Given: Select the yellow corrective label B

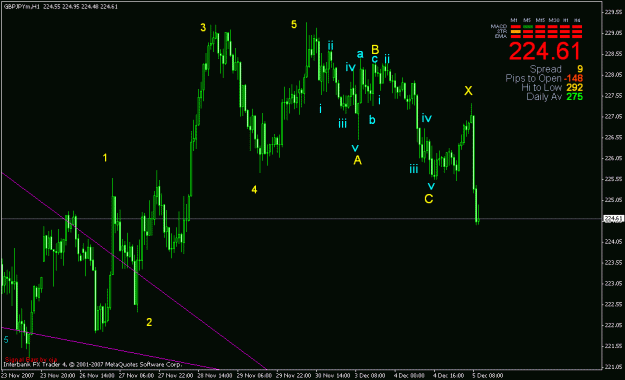Looking at the screenshot, I should [x=375, y=49].
